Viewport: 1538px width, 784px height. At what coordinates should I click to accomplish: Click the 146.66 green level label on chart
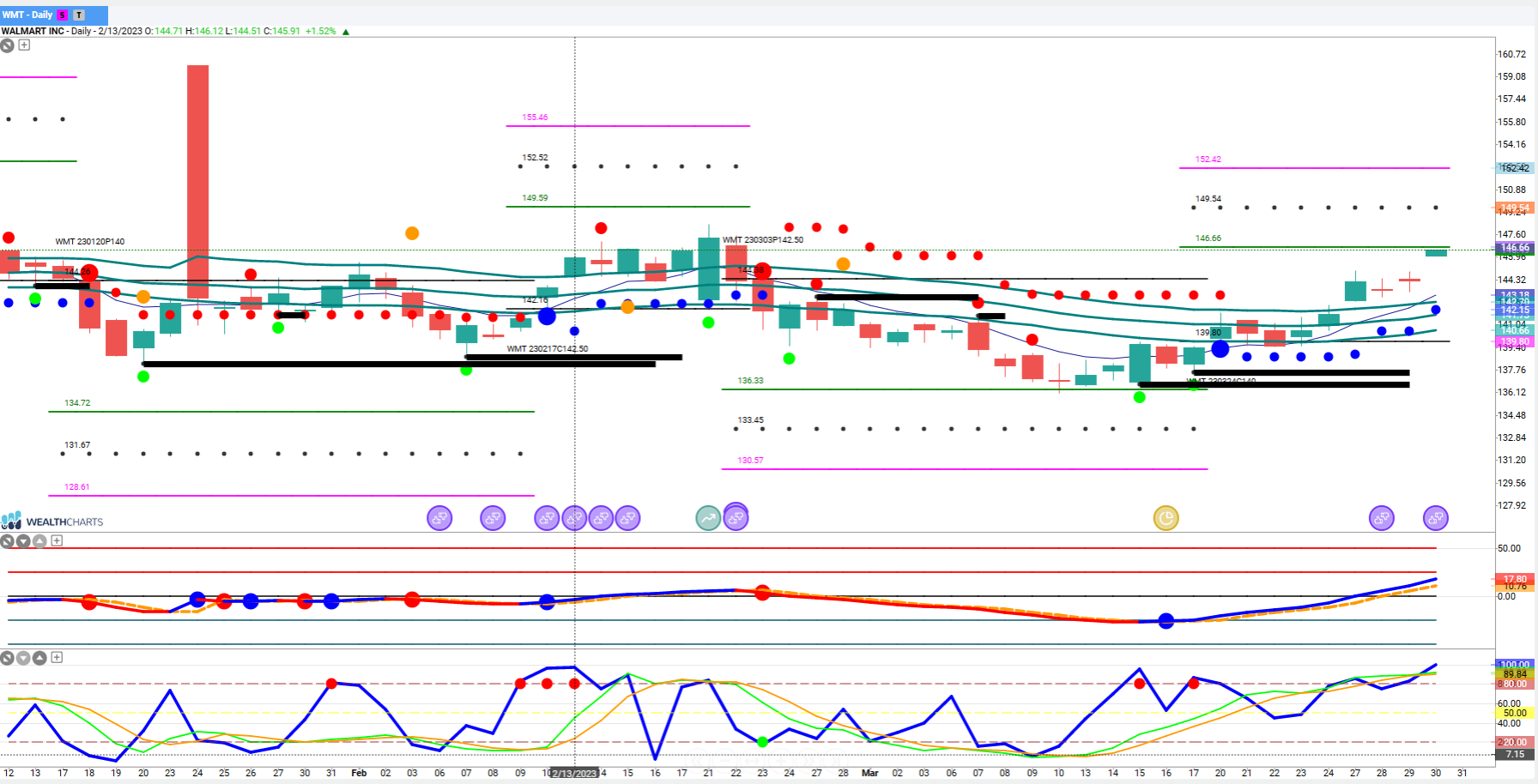click(1208, 238)
